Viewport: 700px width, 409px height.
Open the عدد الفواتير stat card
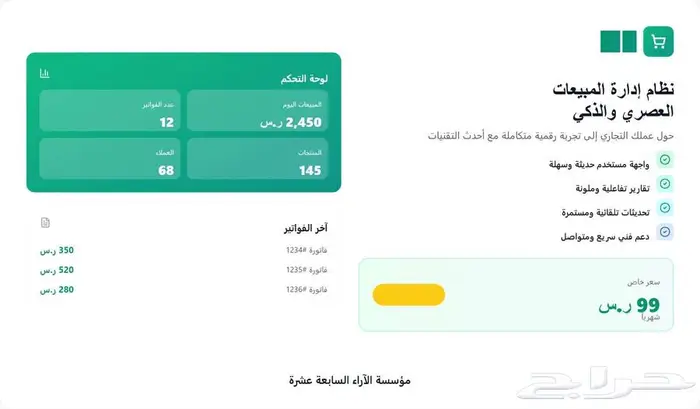pos(110,111)
